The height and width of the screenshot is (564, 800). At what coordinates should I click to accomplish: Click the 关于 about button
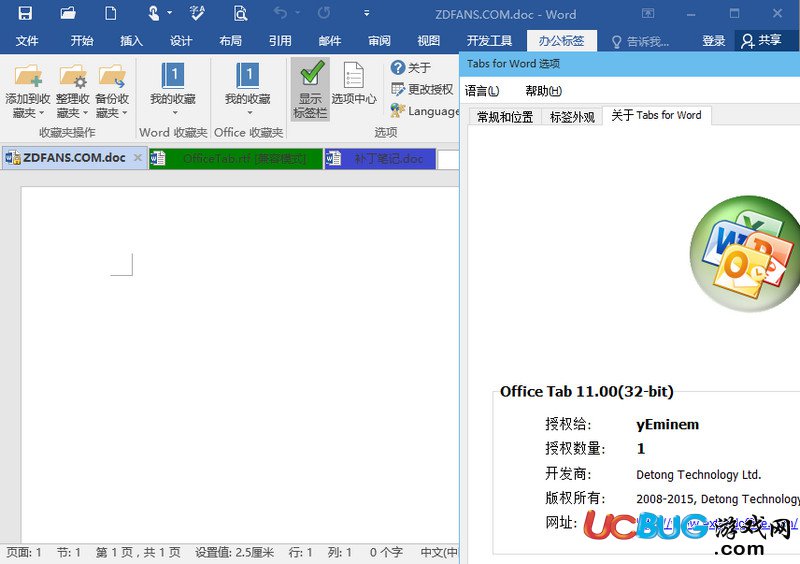(411, 67)
